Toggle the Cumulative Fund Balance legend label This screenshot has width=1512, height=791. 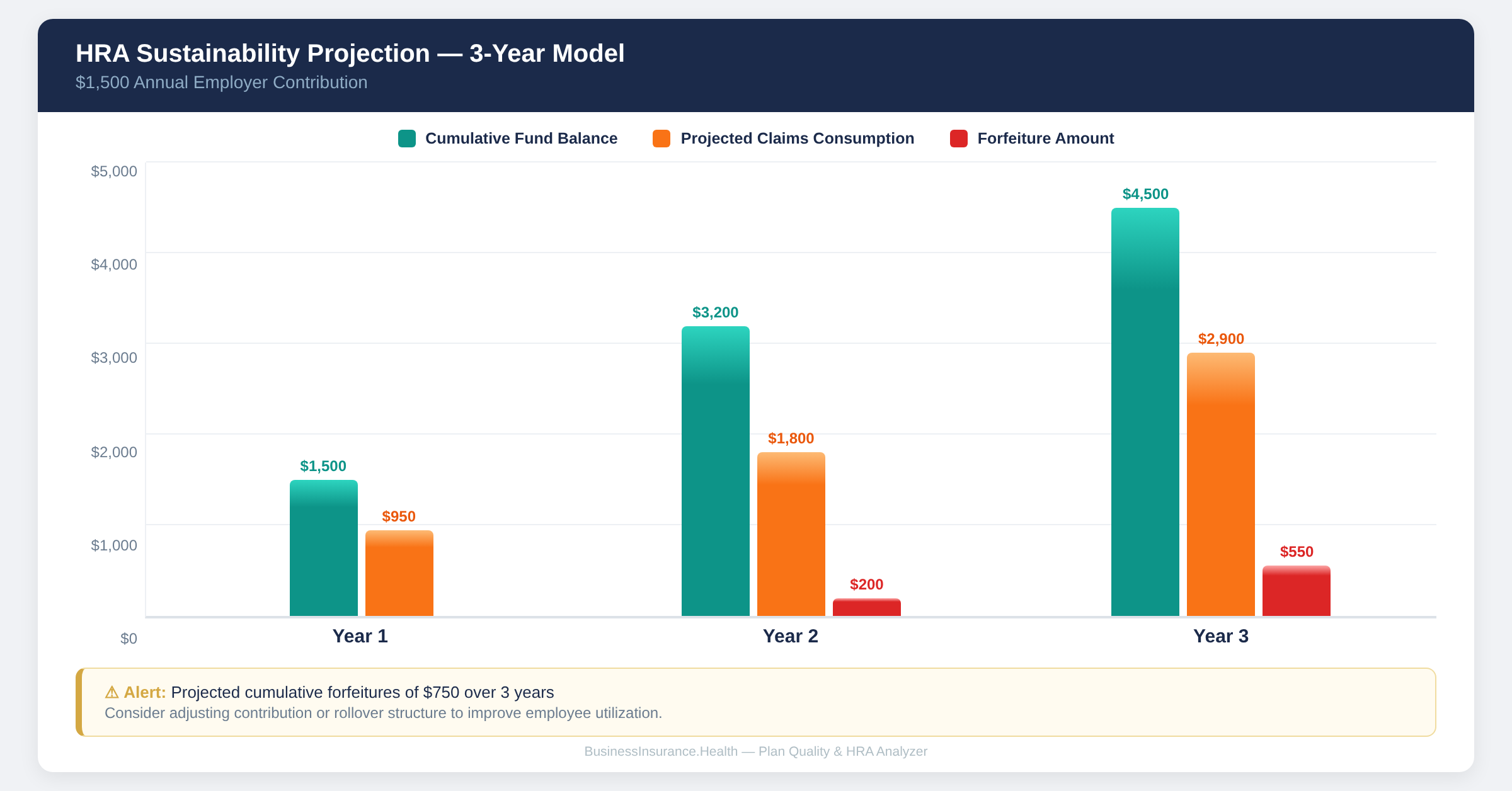[x=521, y=139]
